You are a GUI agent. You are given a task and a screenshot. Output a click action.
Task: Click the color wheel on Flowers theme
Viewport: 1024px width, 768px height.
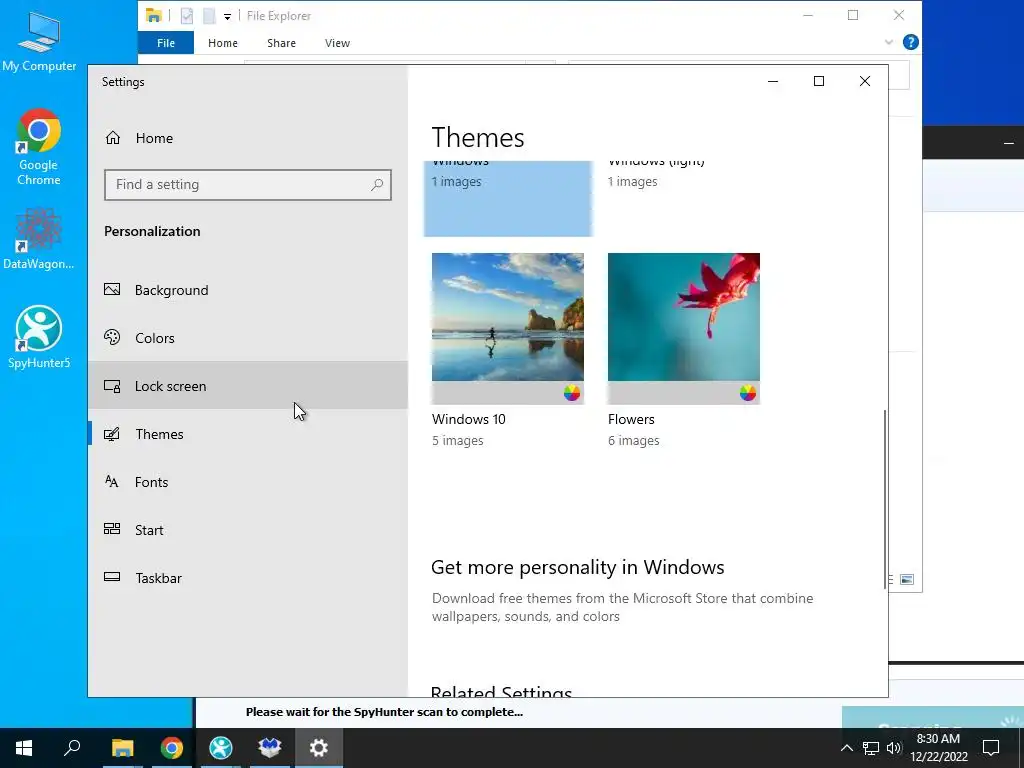[x=748, y=392]
